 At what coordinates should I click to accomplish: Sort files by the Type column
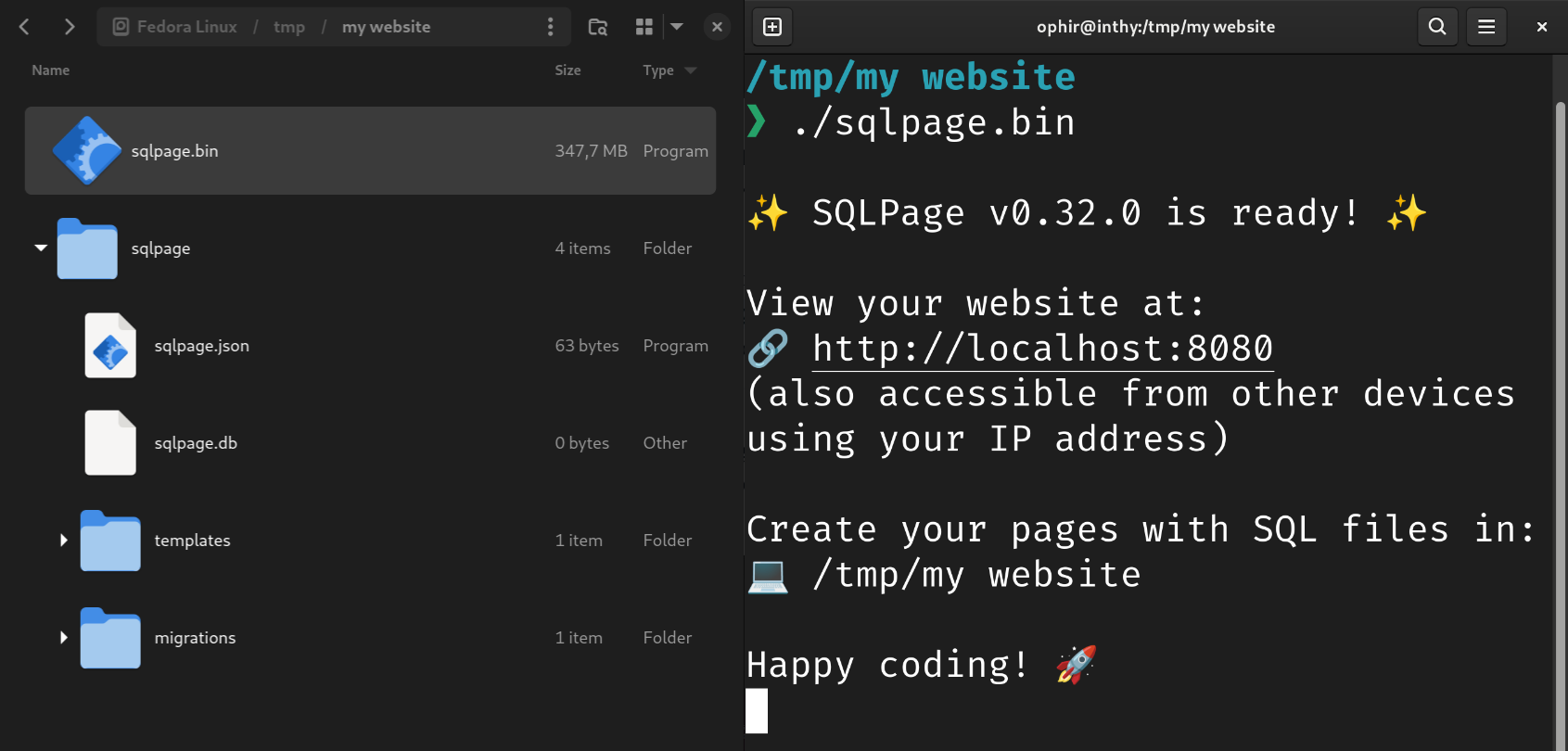coord(658,70)
